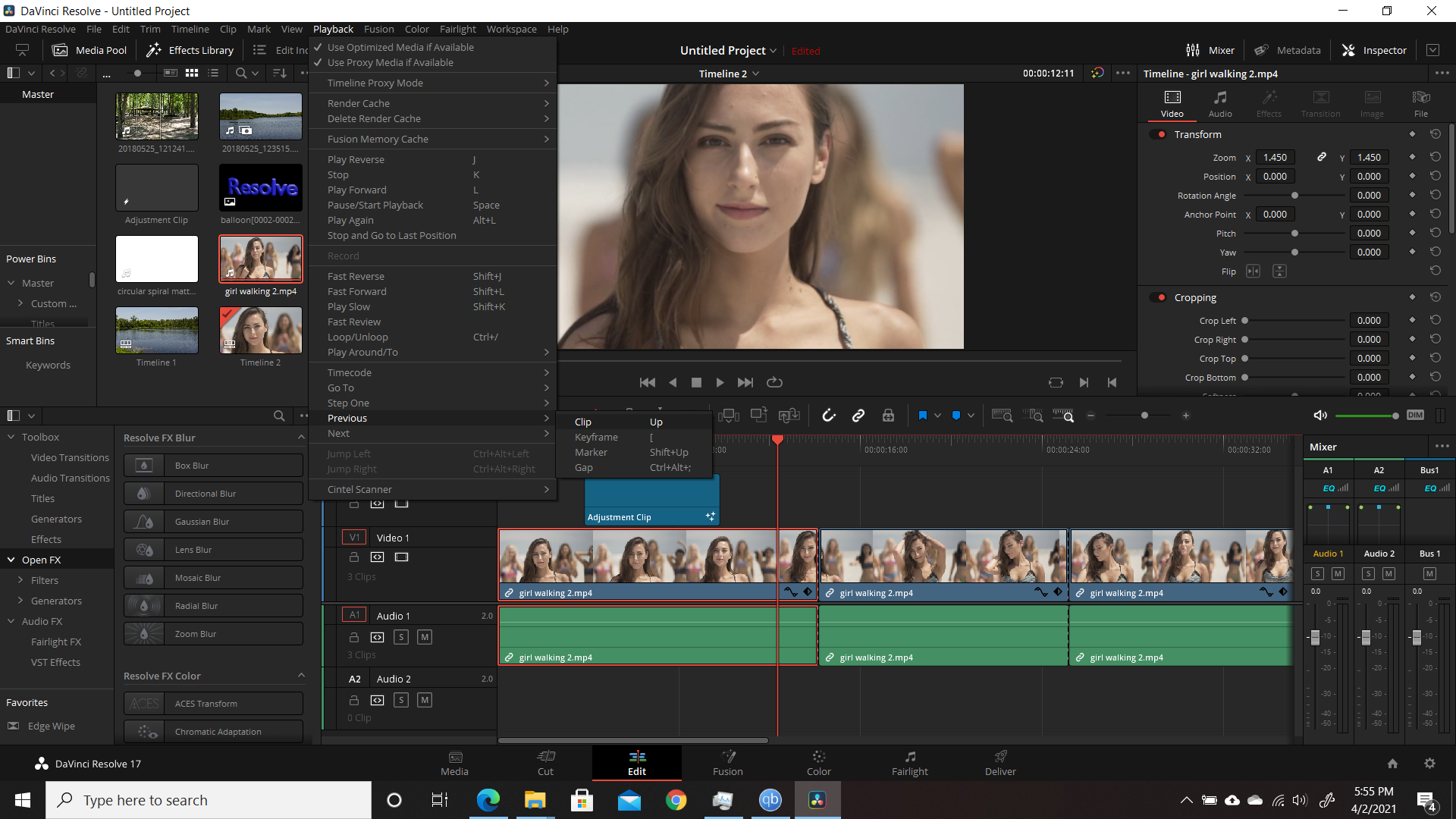This screenshot has height=819, width=1456.
Task: Collapse Resolve FX Color category
Action: tap(301, 676)
